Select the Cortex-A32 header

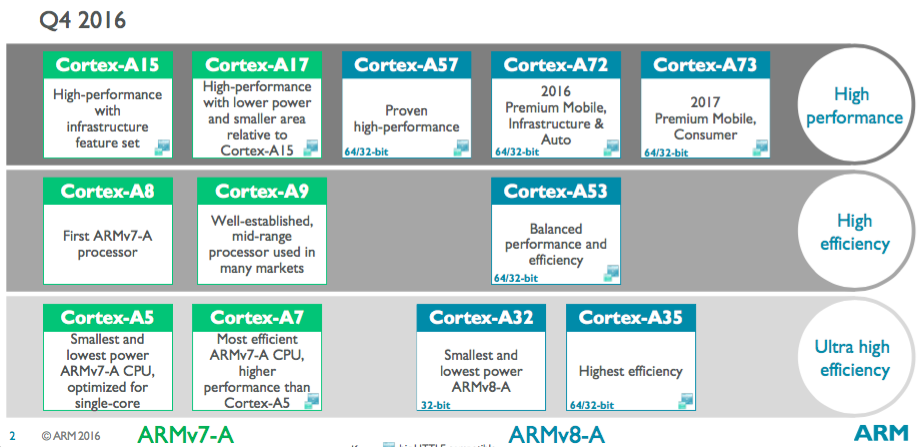481,317
